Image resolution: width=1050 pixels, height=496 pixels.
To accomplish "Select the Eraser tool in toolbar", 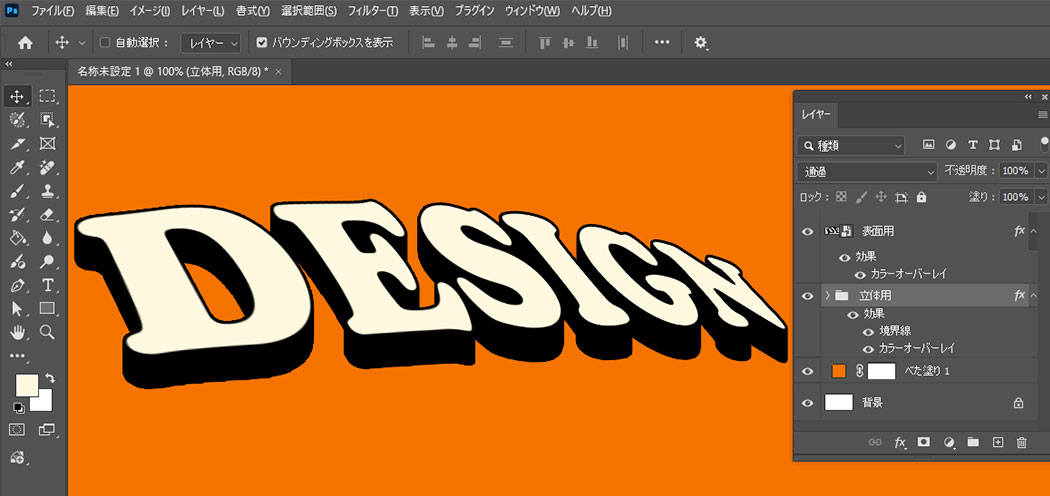I will point(47,214).
